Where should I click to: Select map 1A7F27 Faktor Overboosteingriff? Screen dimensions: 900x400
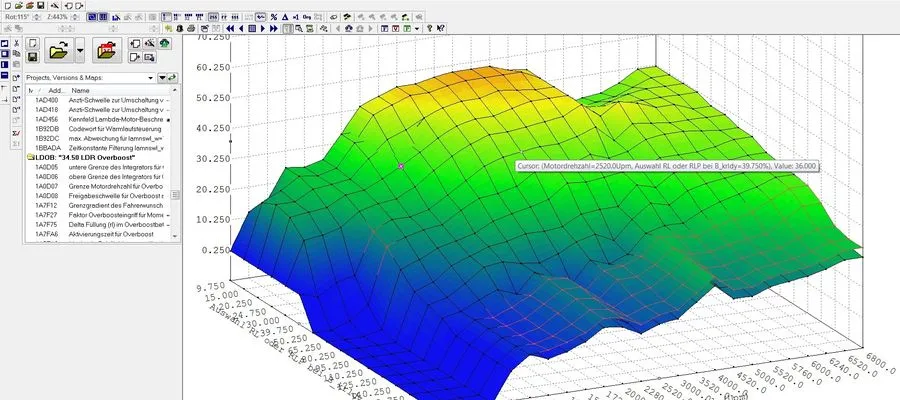(100, 215)
